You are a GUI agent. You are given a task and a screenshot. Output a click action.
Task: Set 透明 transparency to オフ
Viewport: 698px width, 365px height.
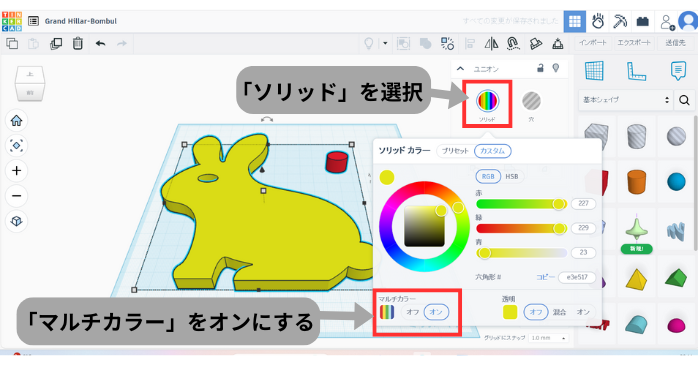(x=536, y=312)
